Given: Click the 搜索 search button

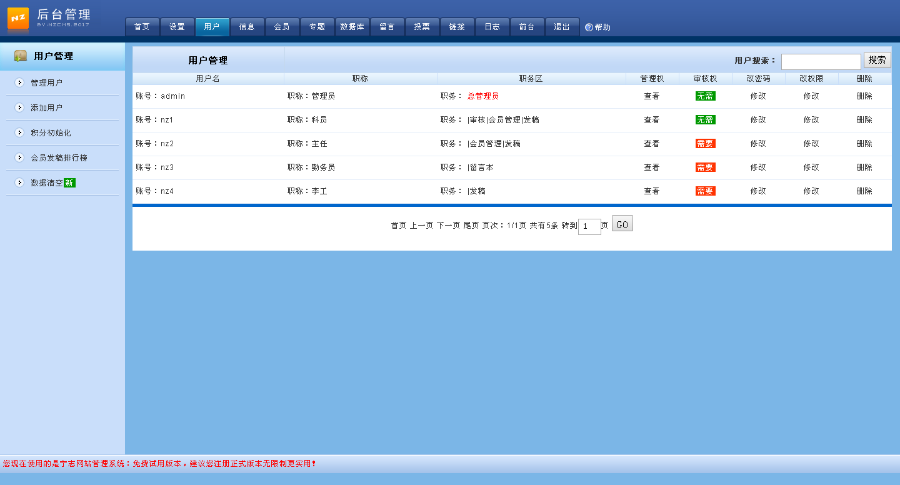Looking at the screenshot, I should coord(877,60).
